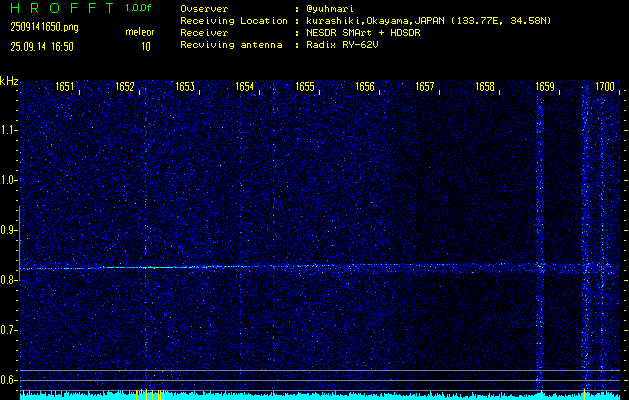
Task: Click the 1655 time marker
Action: pyautogui.click(x=305, y=87)
